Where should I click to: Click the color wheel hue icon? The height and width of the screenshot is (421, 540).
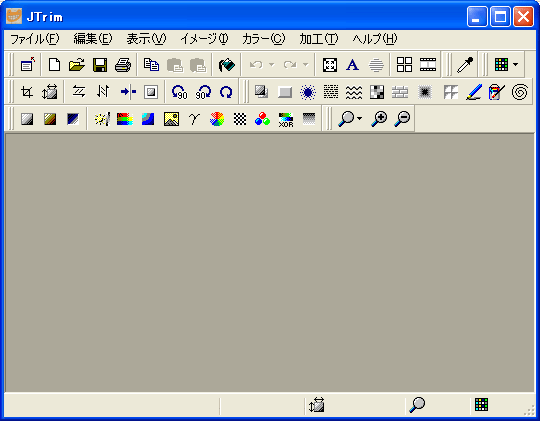pyautogui.click(x=217, y=119)
